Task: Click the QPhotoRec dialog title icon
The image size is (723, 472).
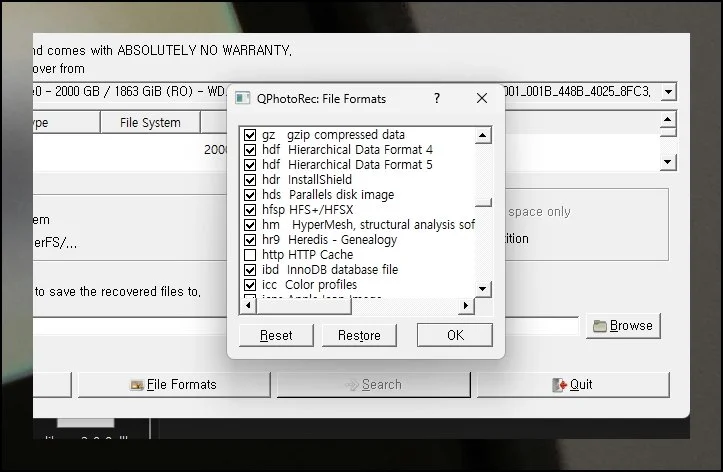Action: pyautogui.click(x=243, y=99)
